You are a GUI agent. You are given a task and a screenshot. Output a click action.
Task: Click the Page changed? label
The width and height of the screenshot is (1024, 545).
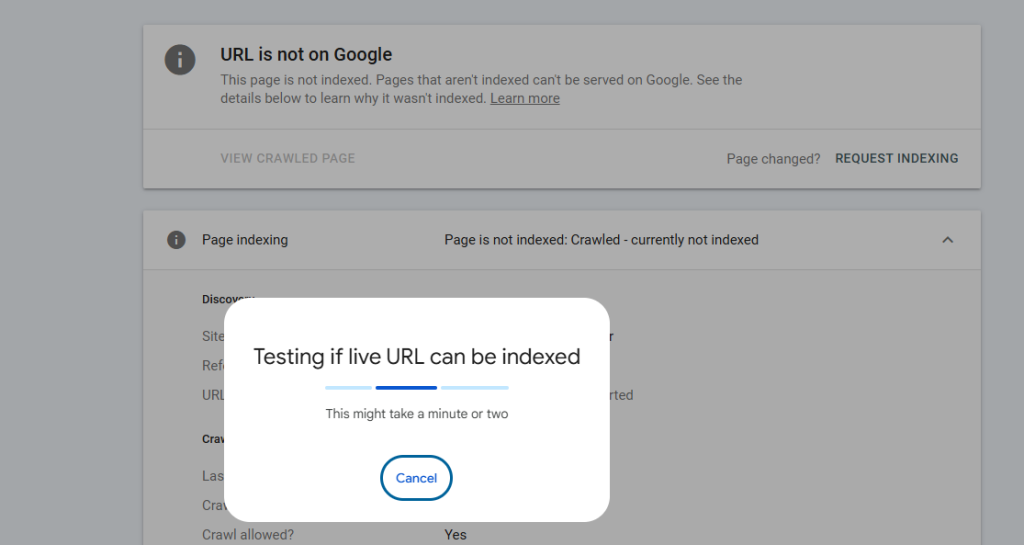773,159
